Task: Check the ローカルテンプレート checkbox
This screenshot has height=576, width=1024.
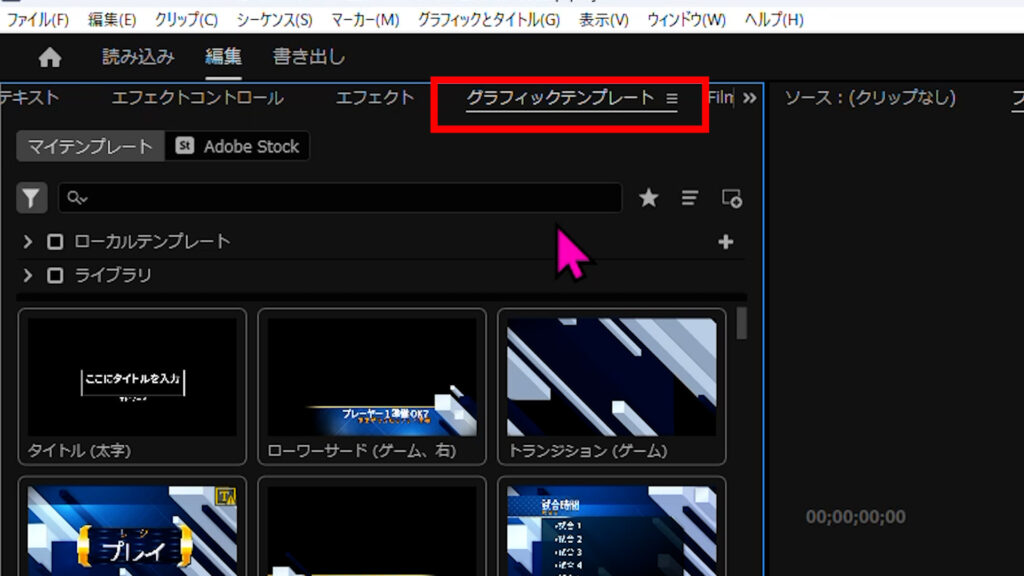Action: coord(55,242)
